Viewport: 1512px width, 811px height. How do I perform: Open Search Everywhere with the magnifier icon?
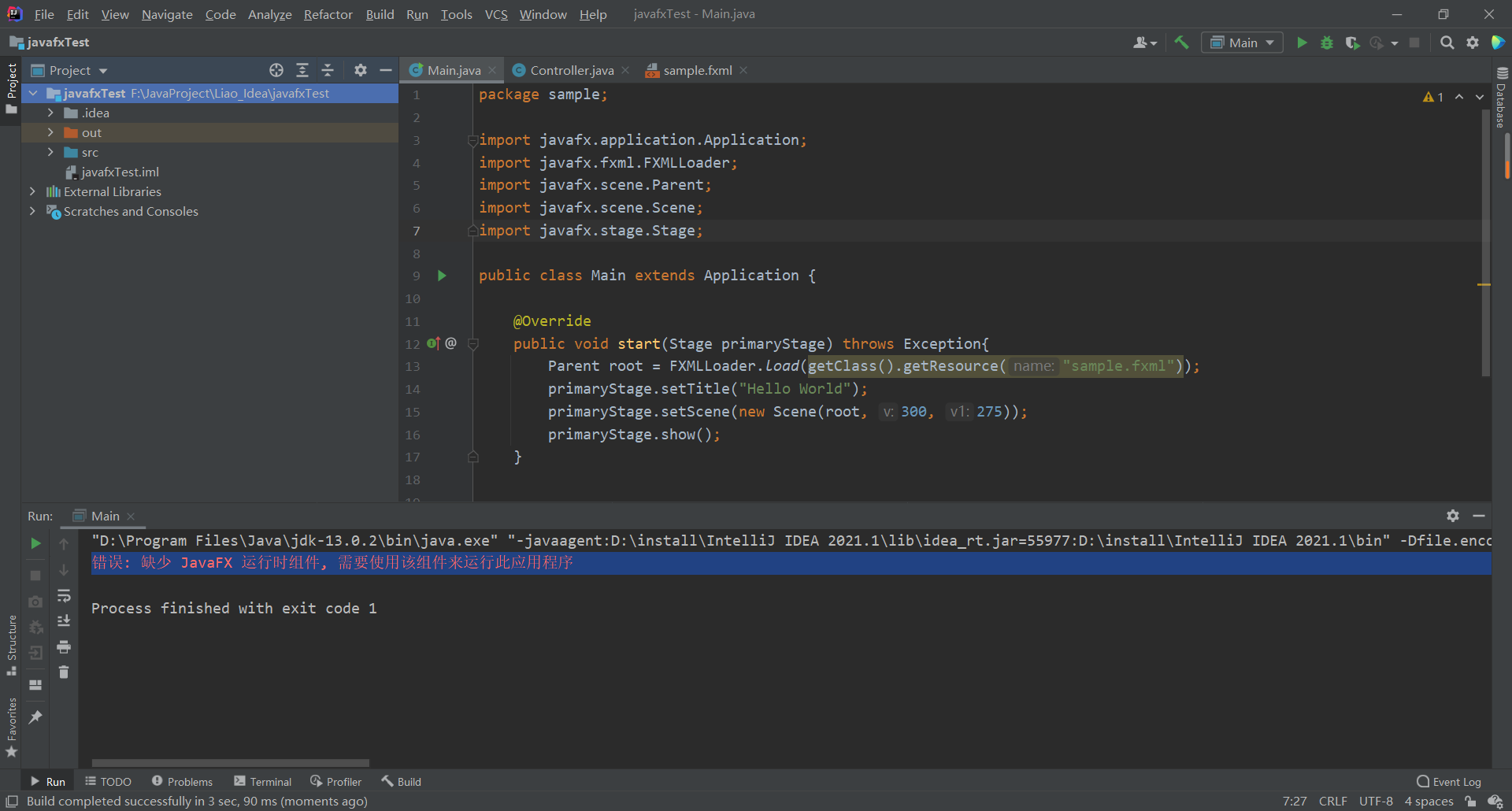[1447, 43]
